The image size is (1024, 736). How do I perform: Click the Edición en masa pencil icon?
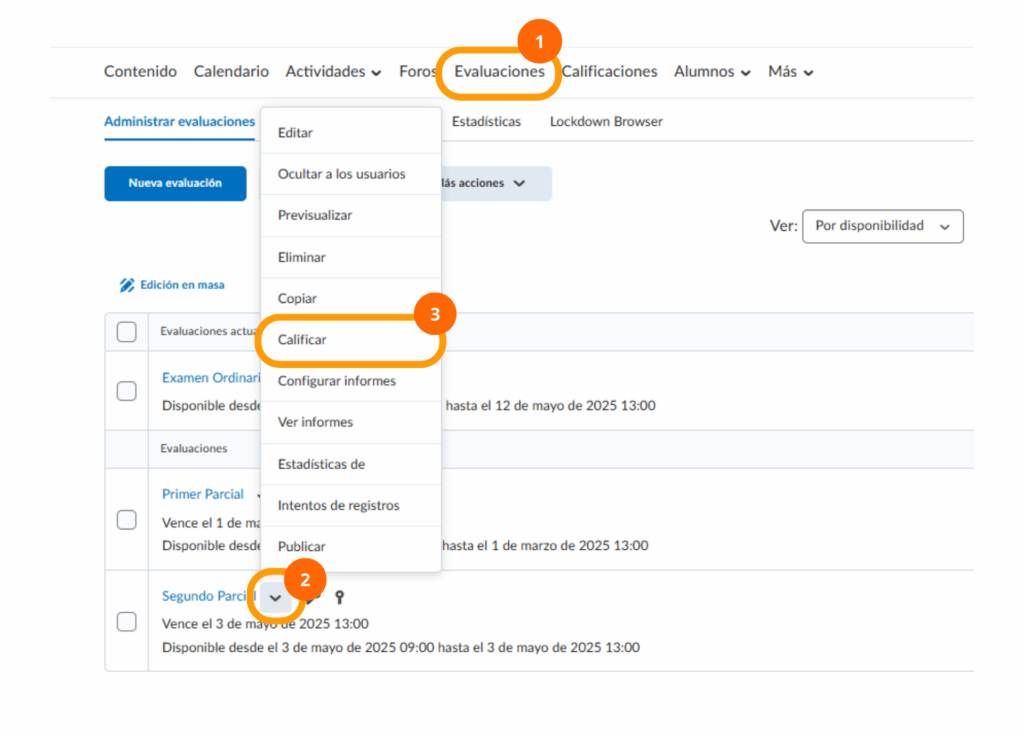(x=127, y=285)
